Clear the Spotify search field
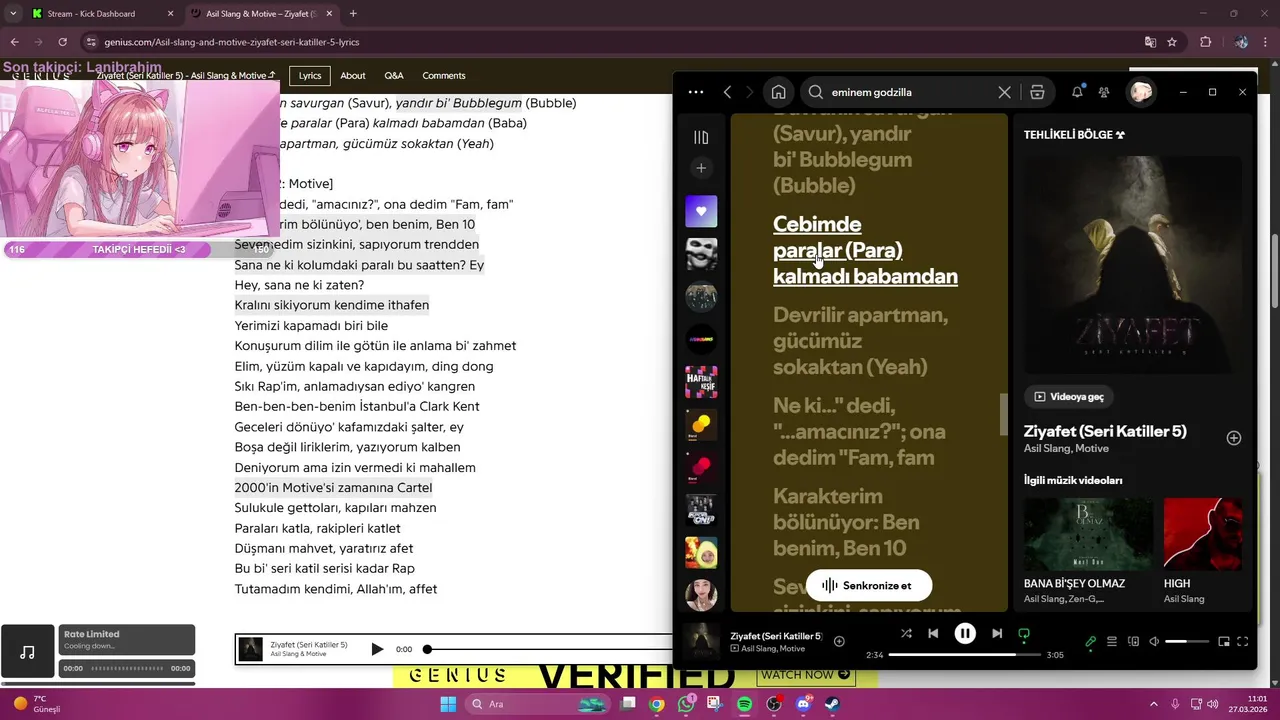 point(1004,92)
